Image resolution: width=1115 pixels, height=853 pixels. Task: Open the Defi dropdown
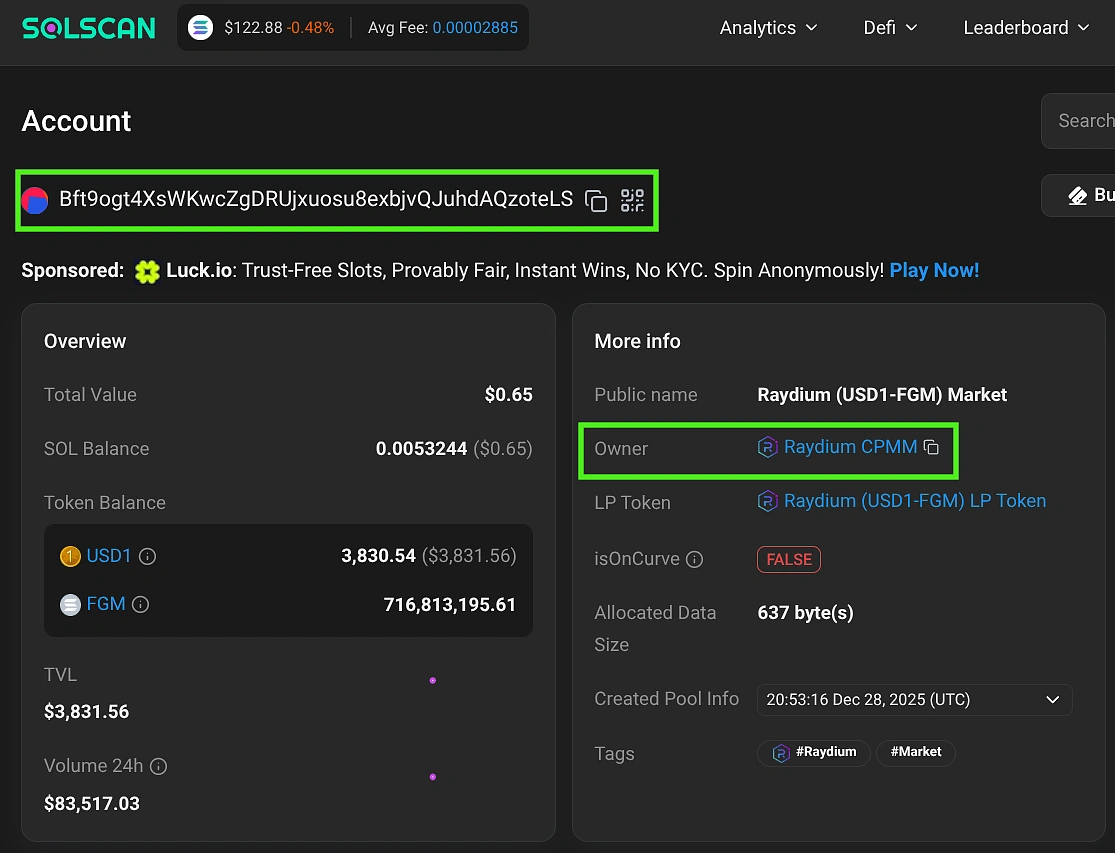click(889, 27)
